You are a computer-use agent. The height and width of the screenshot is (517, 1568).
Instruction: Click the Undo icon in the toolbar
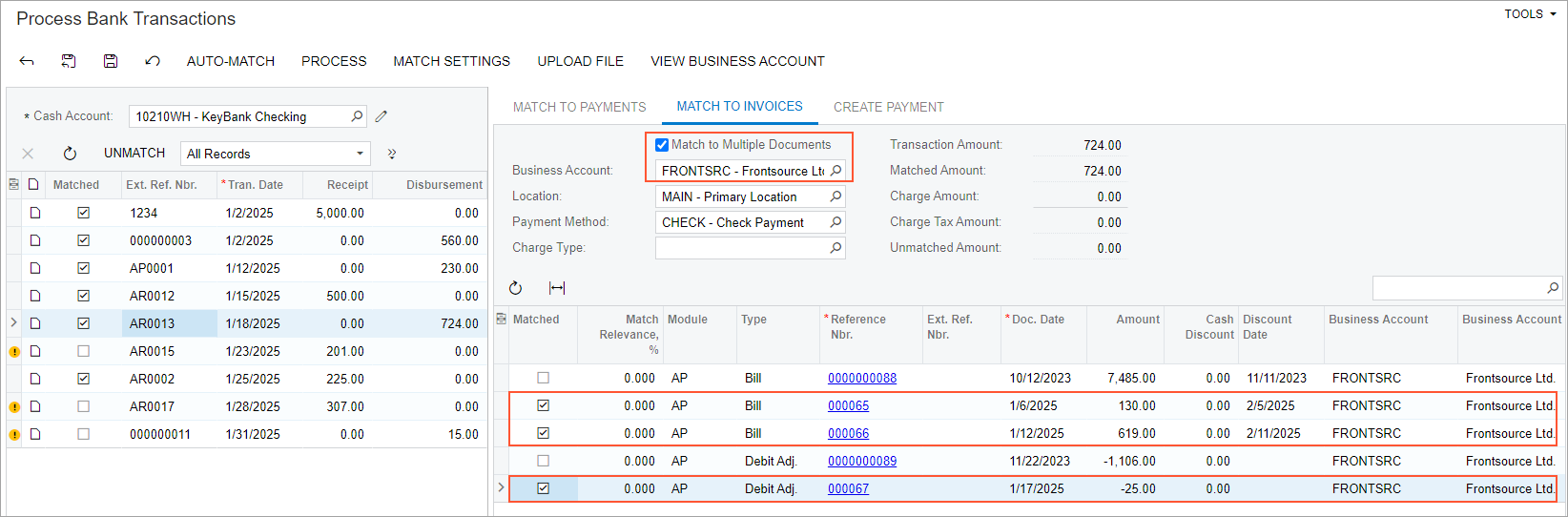click(153, 61)
